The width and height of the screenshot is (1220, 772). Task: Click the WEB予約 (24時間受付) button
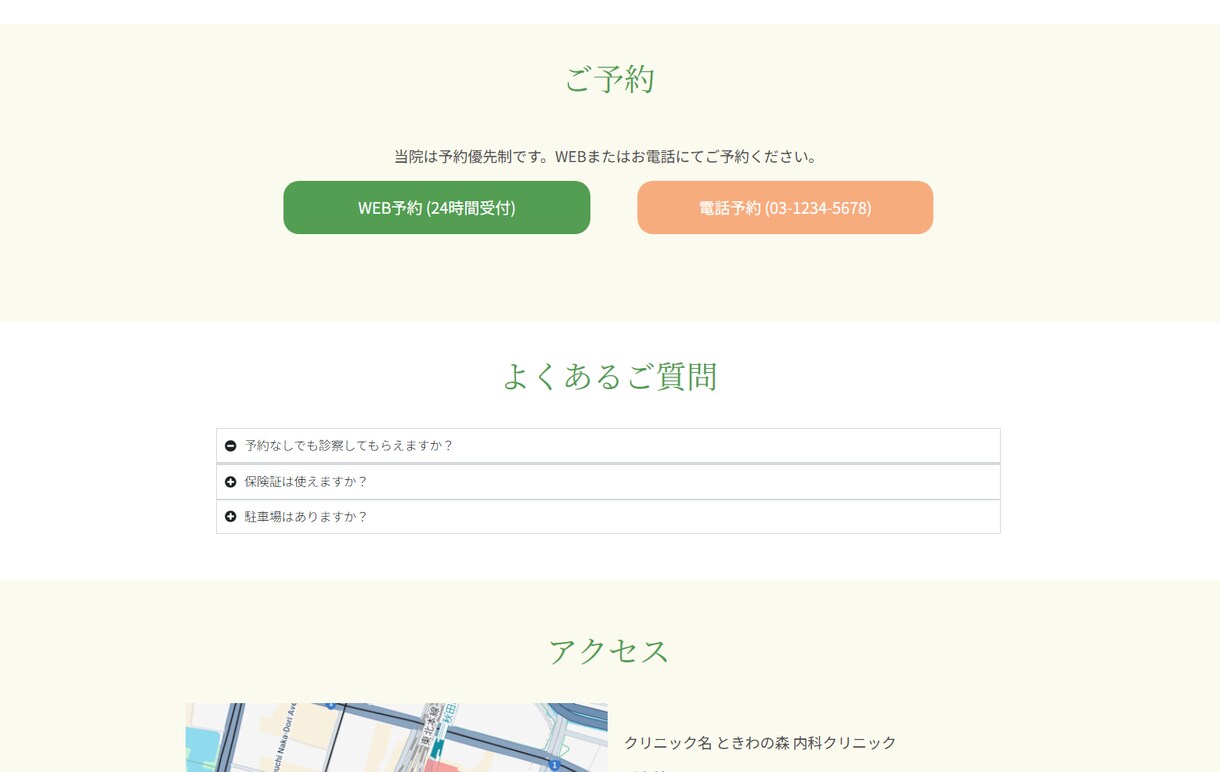[437, 208]
